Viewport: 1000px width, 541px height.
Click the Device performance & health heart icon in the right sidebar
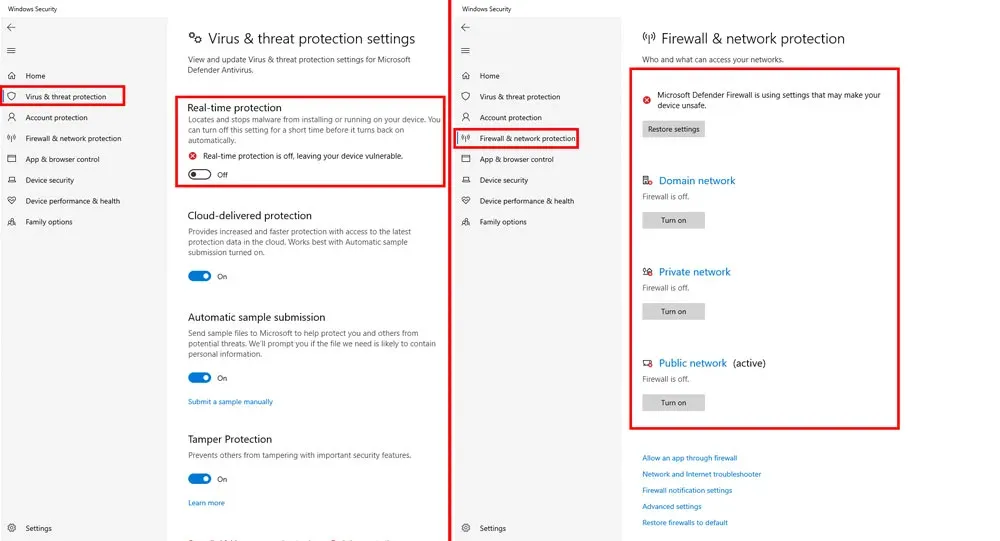coord(466,200)
